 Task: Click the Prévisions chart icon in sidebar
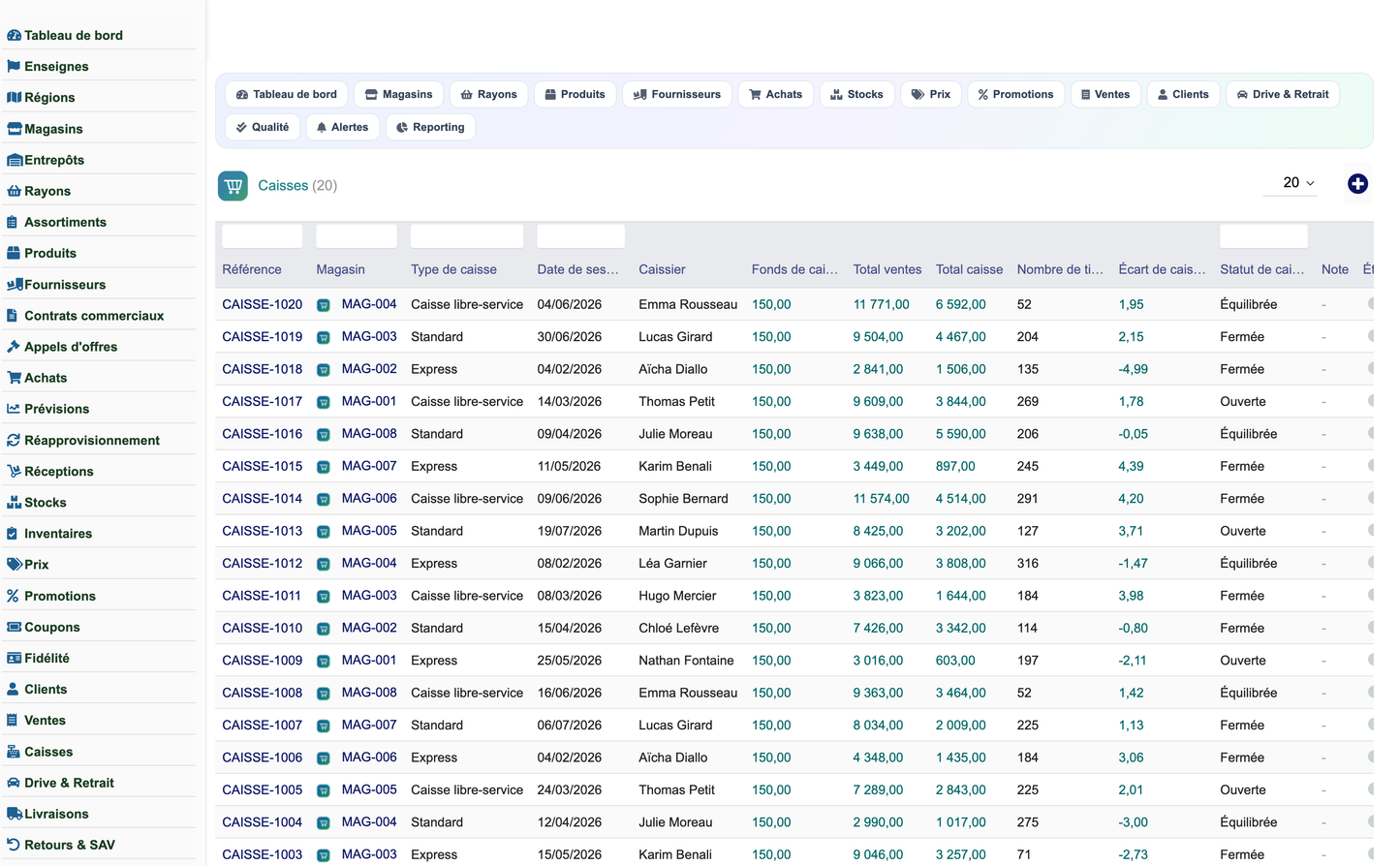tap(14, 409)
